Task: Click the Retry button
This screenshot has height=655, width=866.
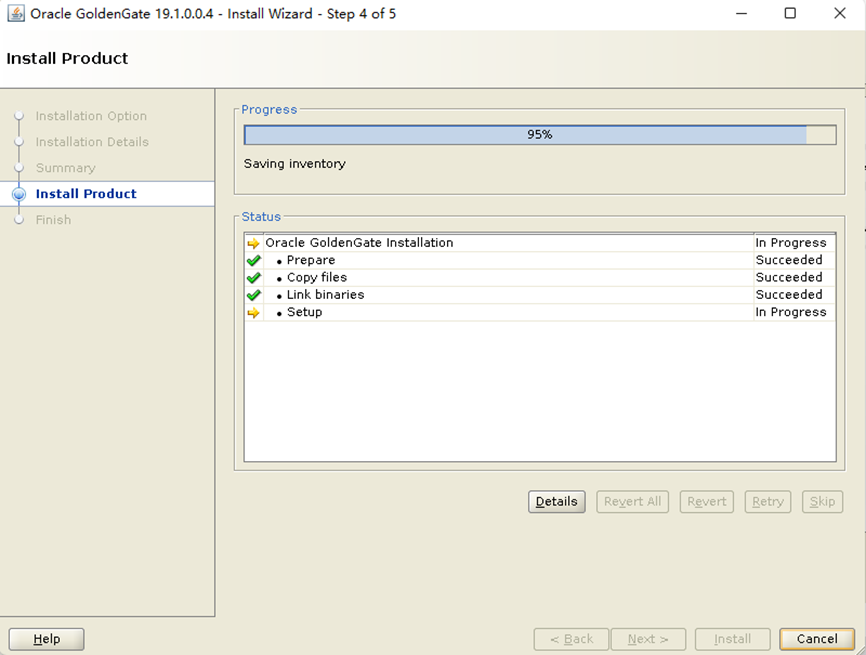Action: coord(768,501)
